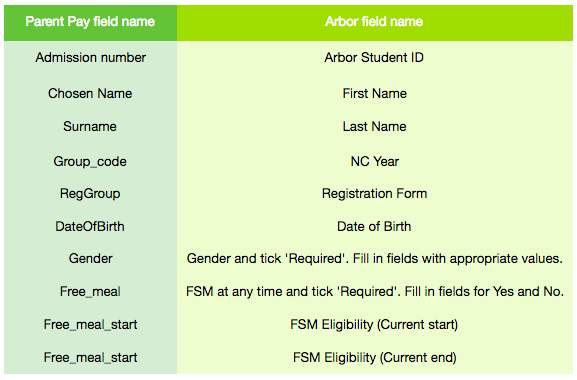
Task: Click the 'NC Year' cell
Action: pyautogui.click(x=375, y=161)
